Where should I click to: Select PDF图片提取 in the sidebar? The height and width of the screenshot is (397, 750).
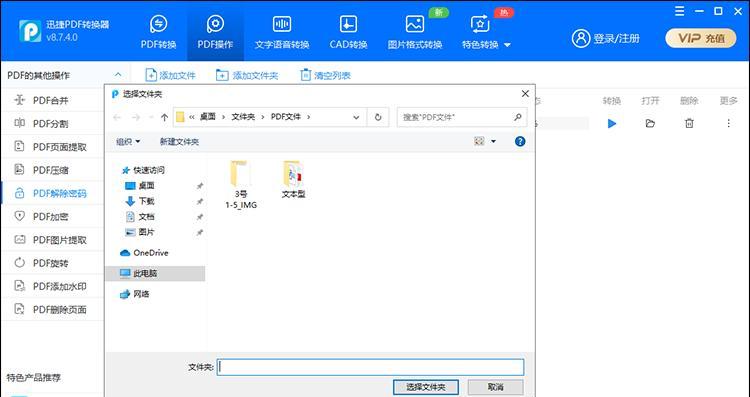click(x=53, y=240)
